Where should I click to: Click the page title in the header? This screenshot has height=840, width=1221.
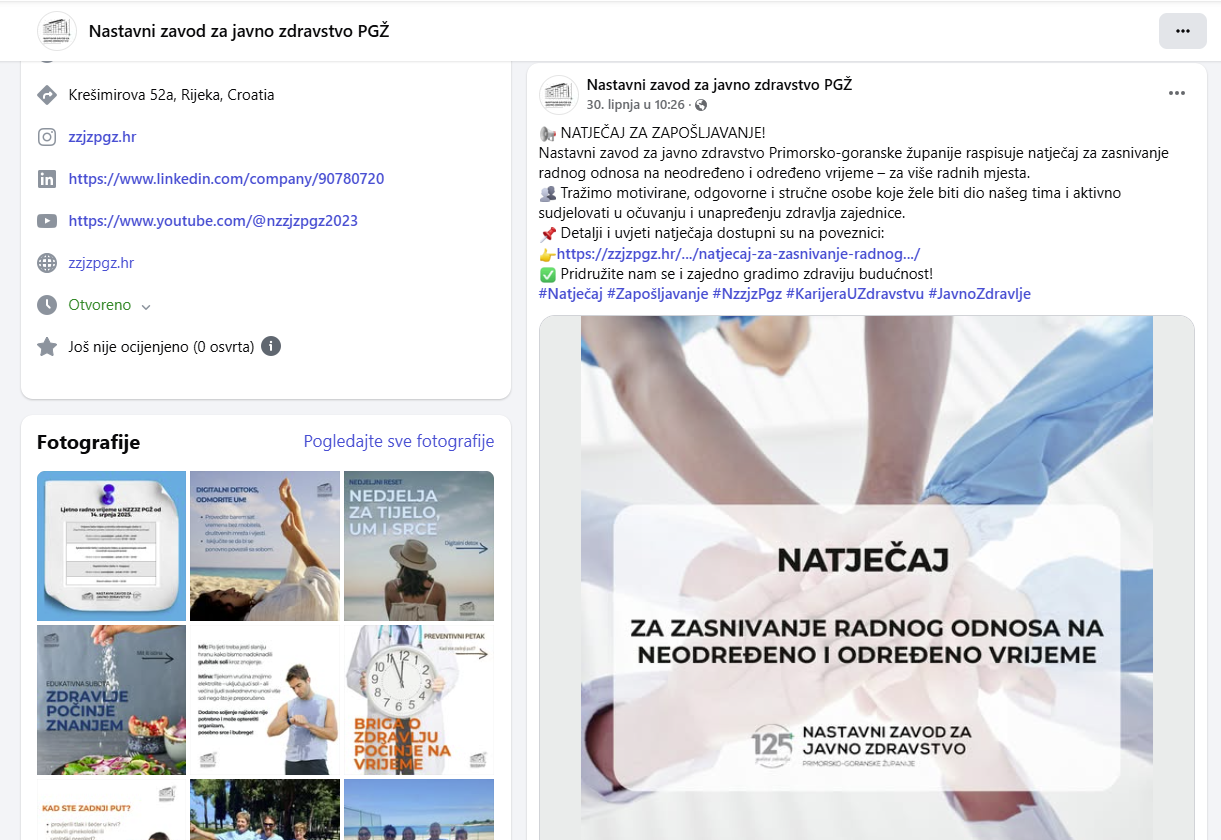point(239,31)
